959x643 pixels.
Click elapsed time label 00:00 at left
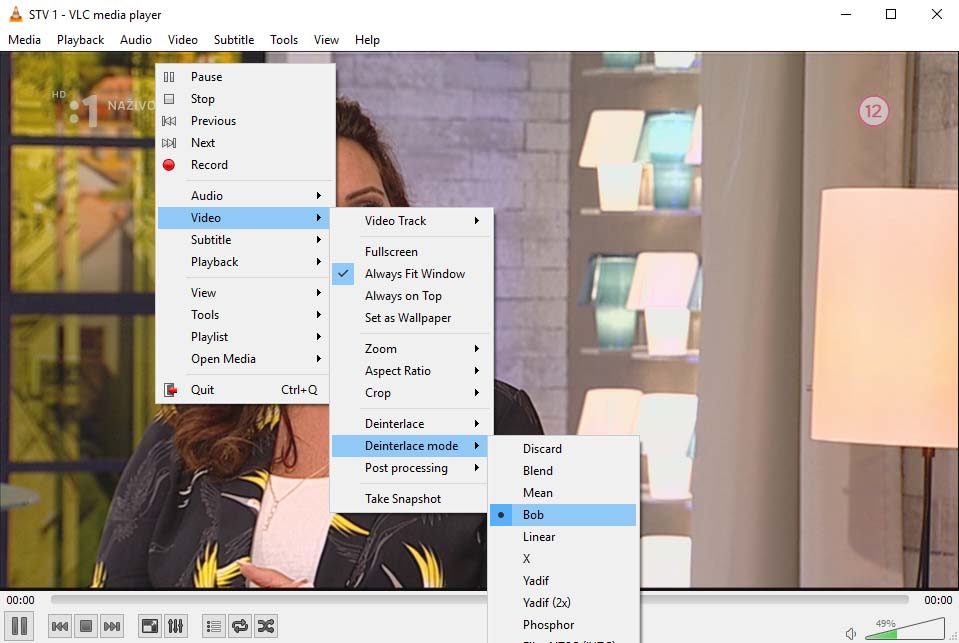[x=21, y=600]
